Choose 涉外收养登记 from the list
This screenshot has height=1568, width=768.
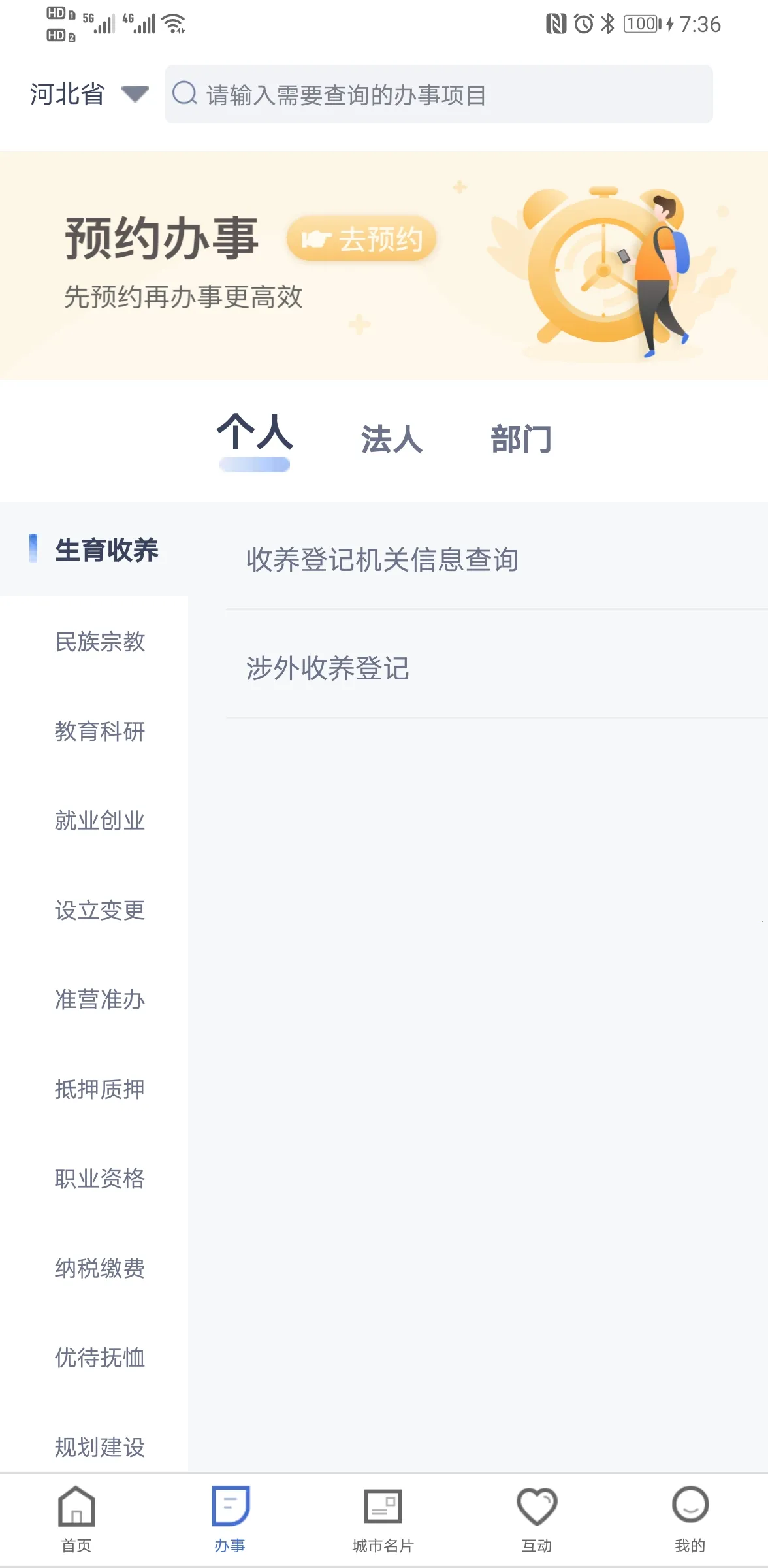(x=329, y=668)
